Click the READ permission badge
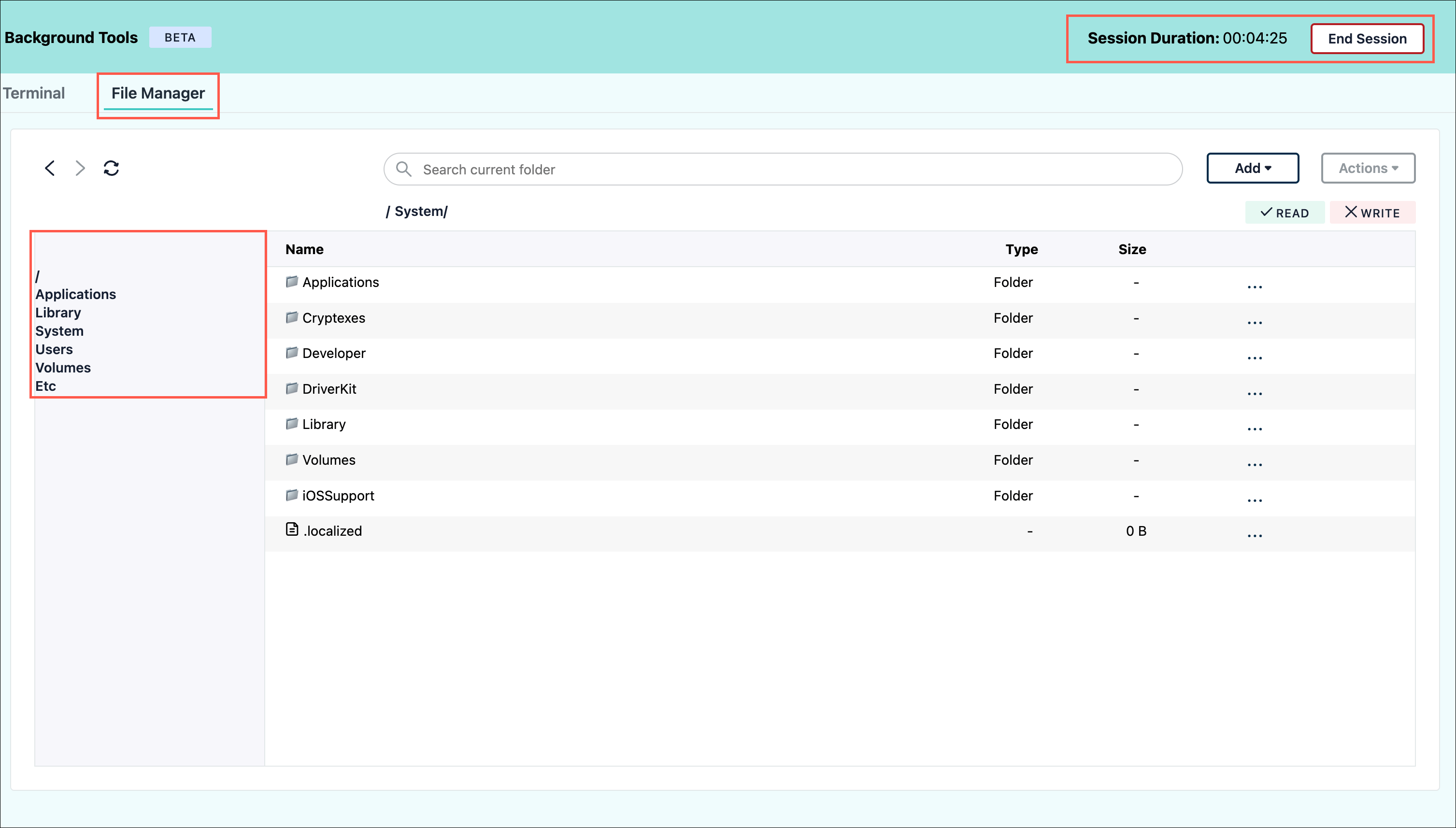This screenshot has width=1456, height=828. (1285, 213)
